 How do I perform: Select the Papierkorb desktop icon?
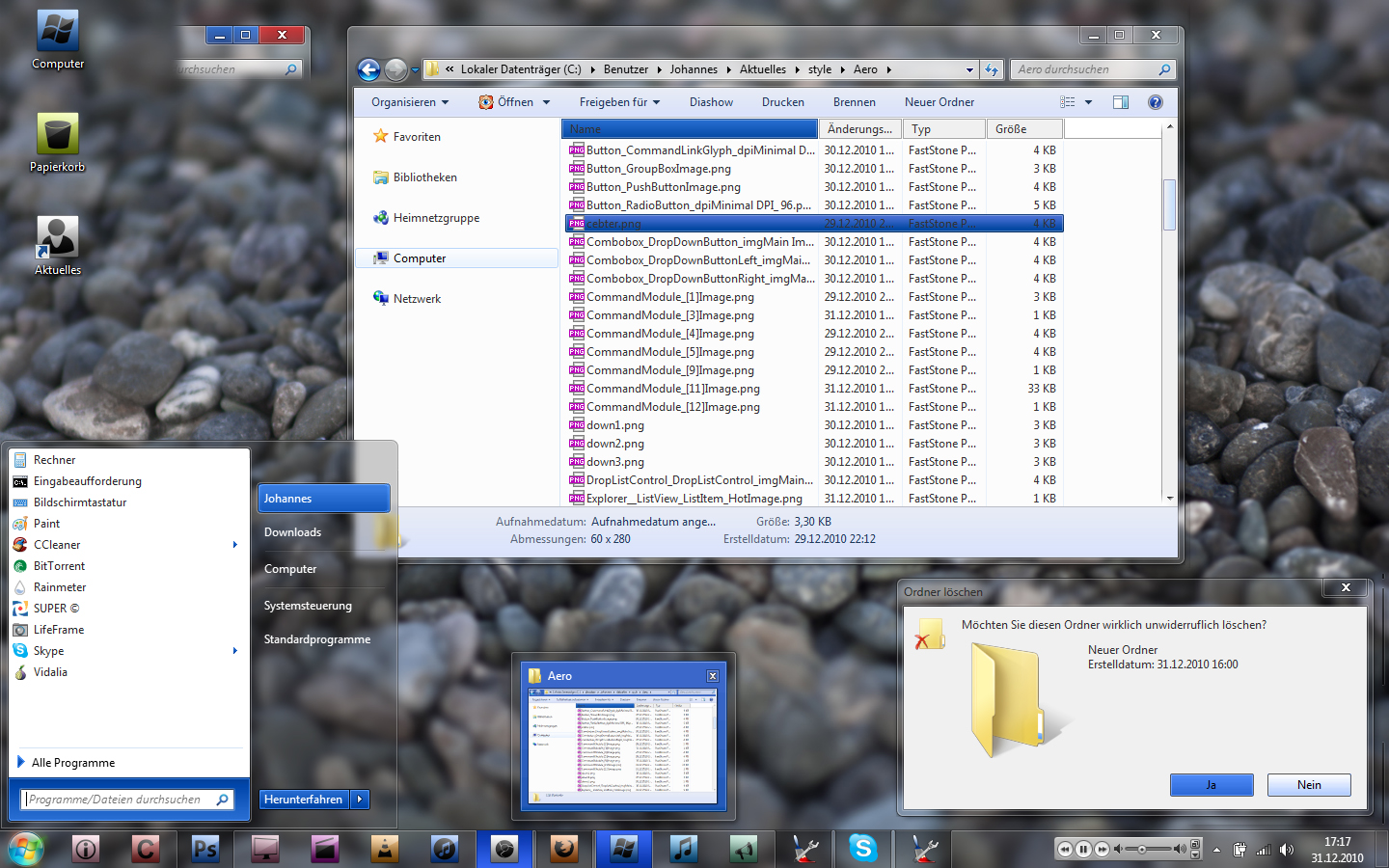coord(58,143)
